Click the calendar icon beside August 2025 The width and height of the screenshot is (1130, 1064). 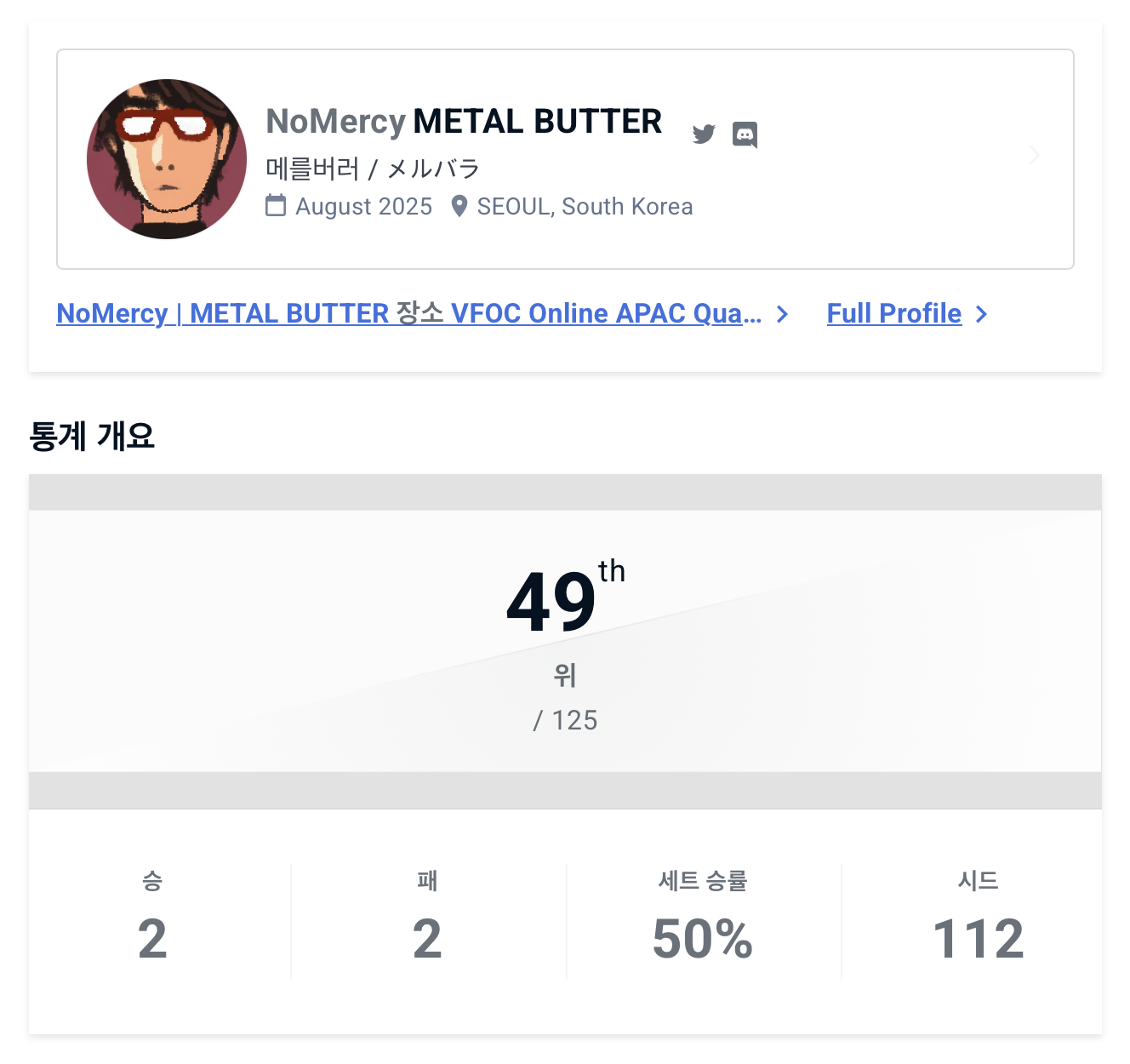[276, 206]
